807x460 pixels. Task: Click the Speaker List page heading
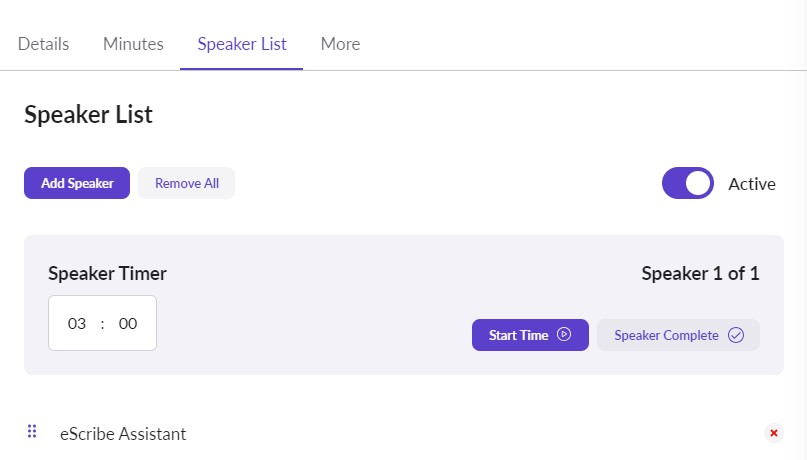(x=88, y=114)
